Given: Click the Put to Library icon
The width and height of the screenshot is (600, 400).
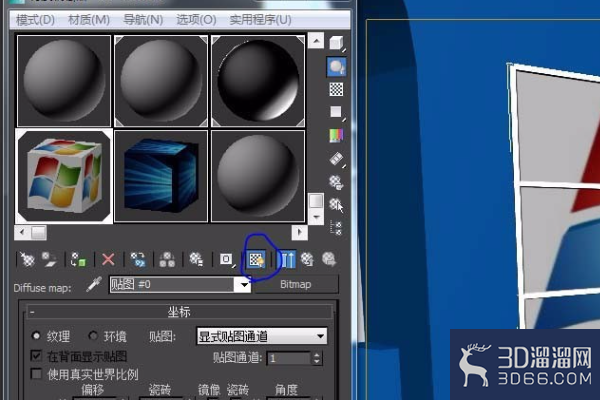Looking at the screenshot, I should [196, 259].
